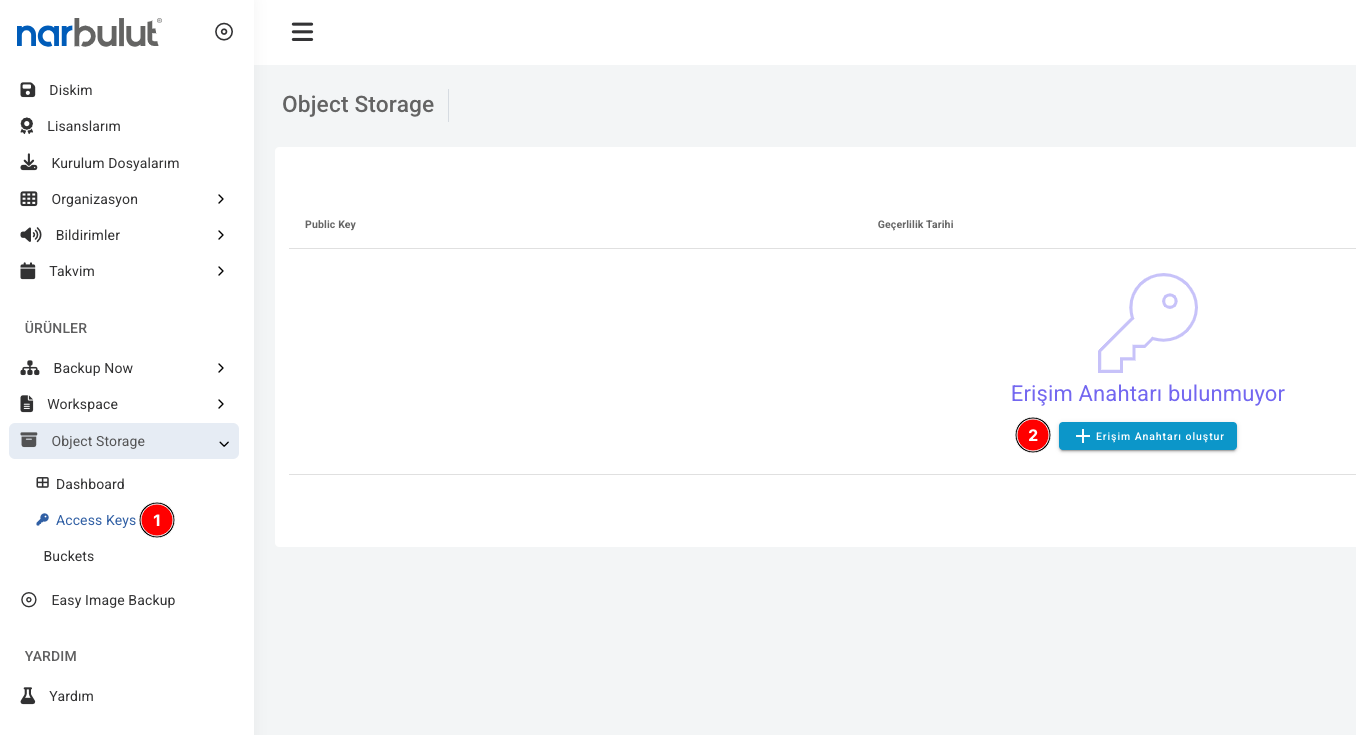1356x735 pixels.
Task: Click the Diskim disk icon
Action: (x=28, y=90)
